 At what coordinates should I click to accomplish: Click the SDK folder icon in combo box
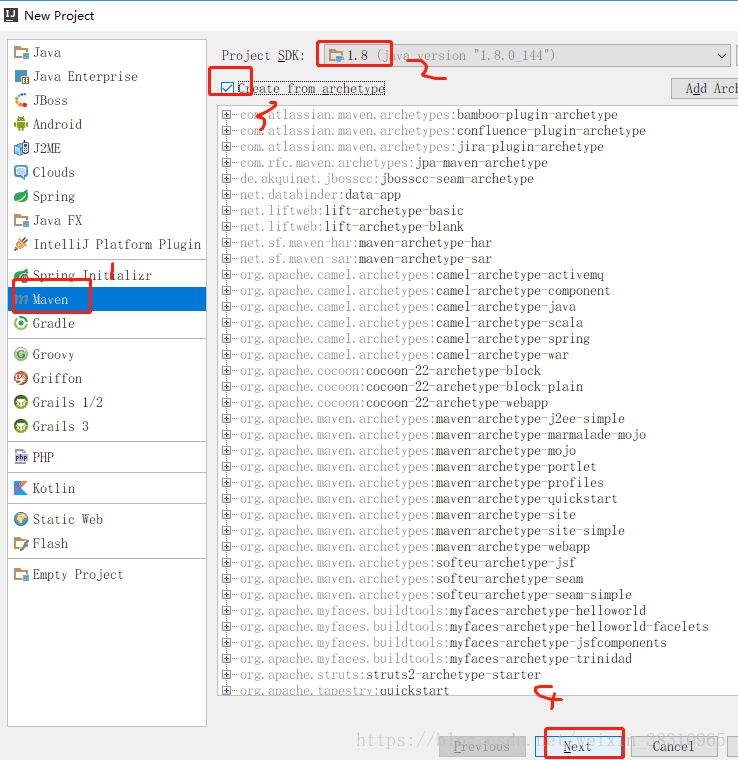click(336, 56)
